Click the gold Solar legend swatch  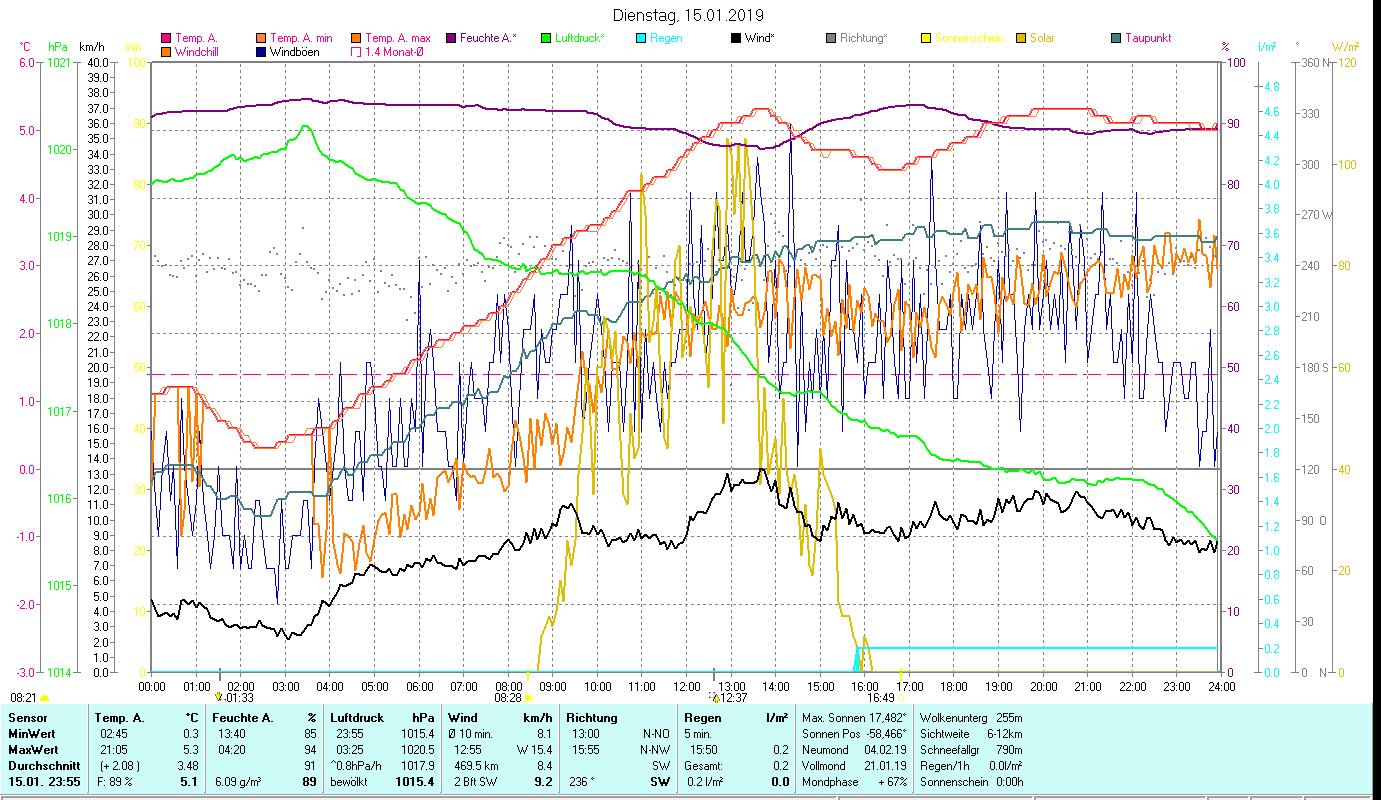(1021, 38)
